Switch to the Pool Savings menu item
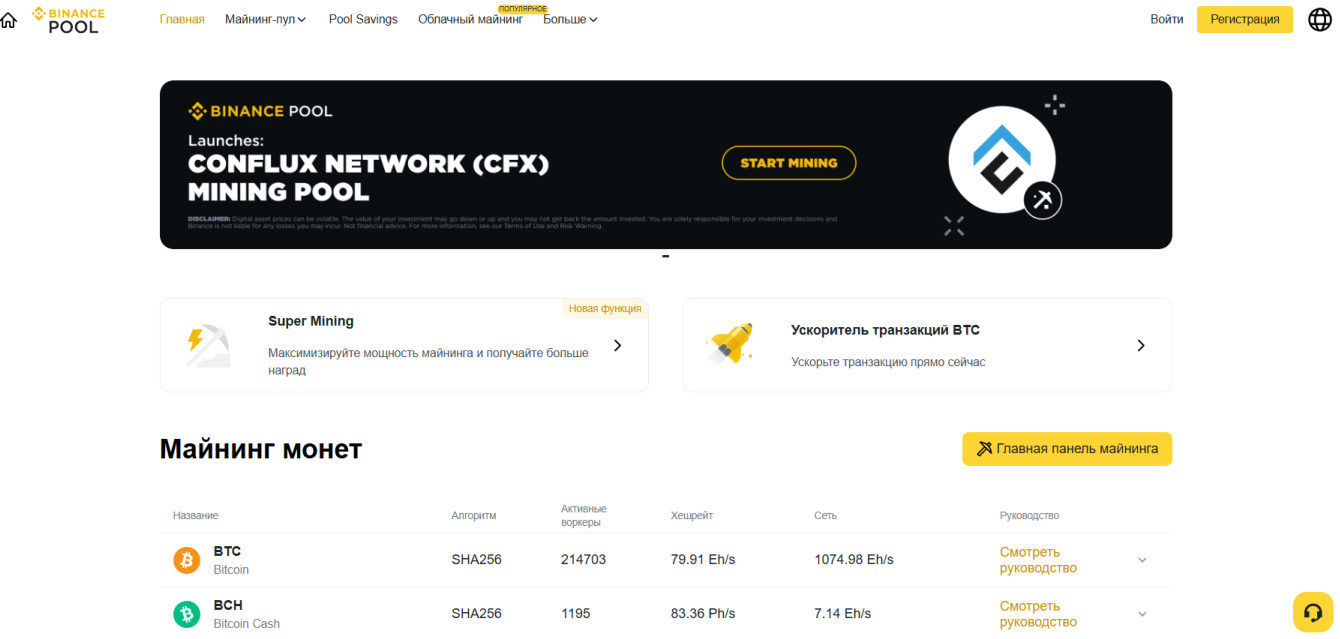1340x639 pixels. tap(363, 19)
